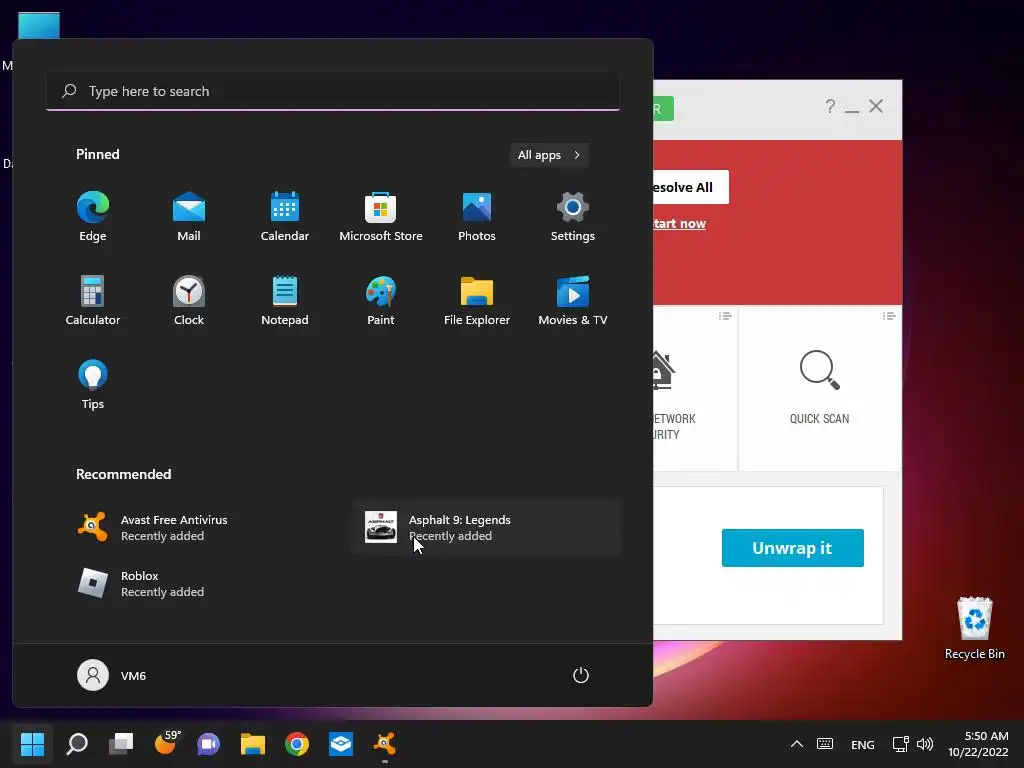
Task: Open the Network Security tile options menu
Action: 725,316
